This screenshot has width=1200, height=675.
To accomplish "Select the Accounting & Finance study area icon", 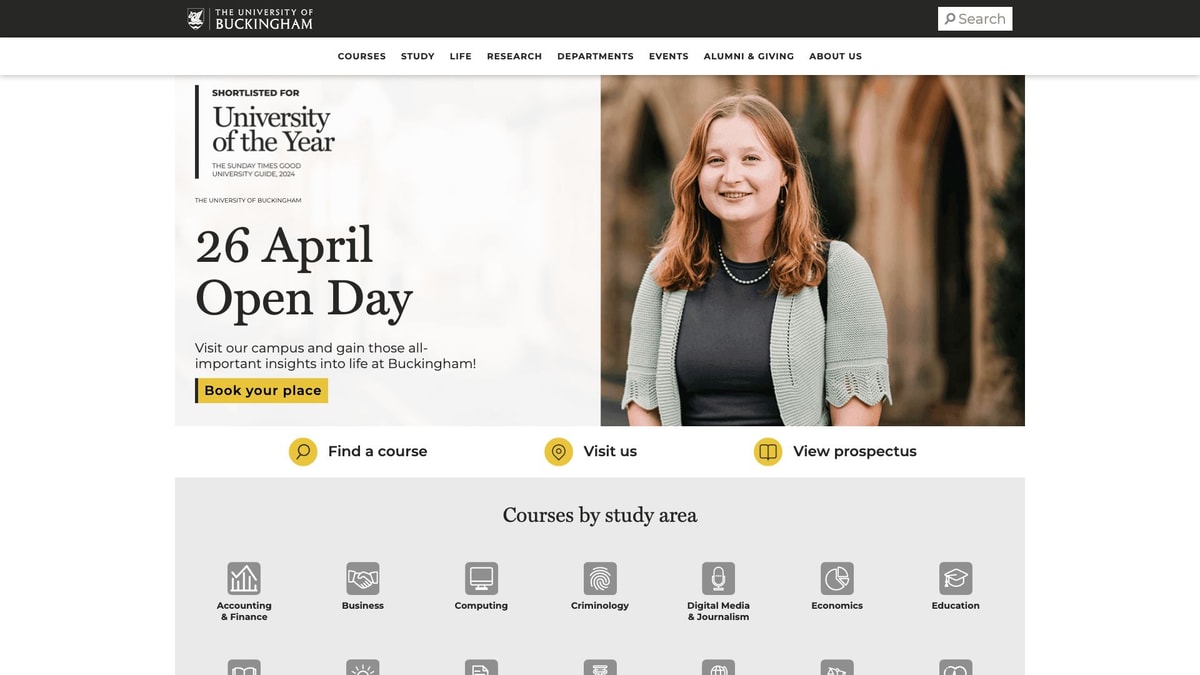I will tap(244, 577).
